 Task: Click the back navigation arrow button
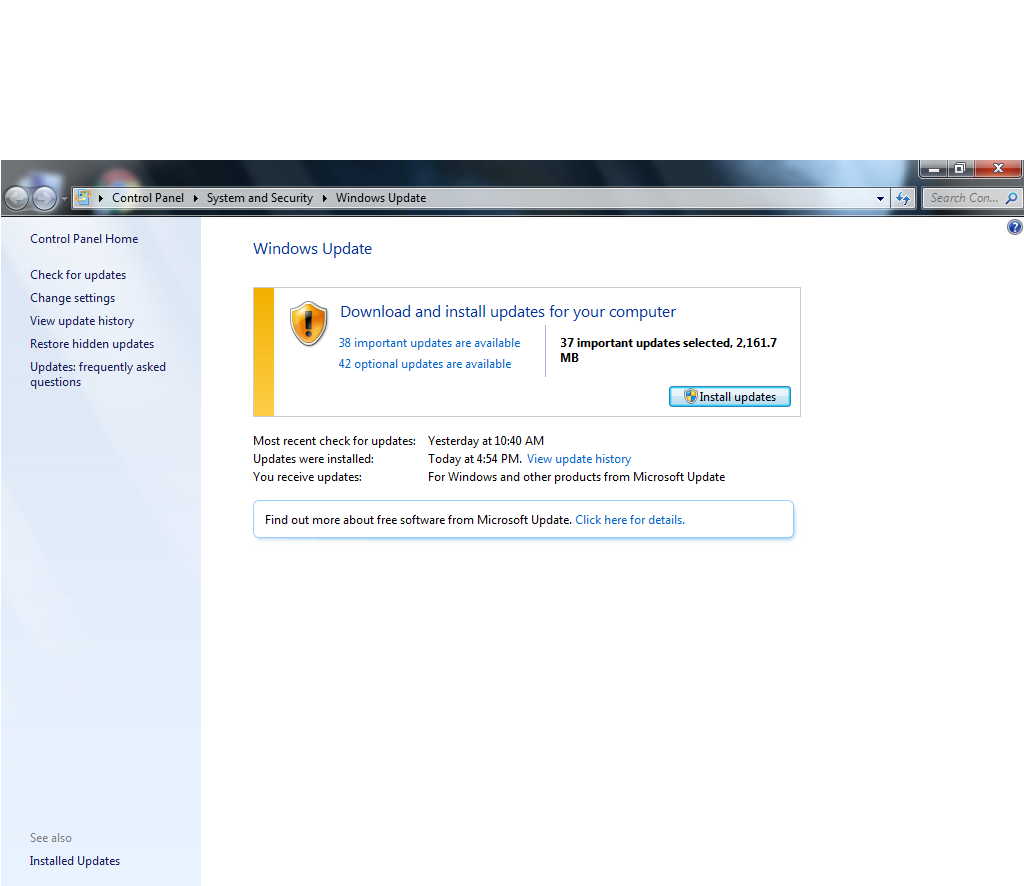(17, 199)
